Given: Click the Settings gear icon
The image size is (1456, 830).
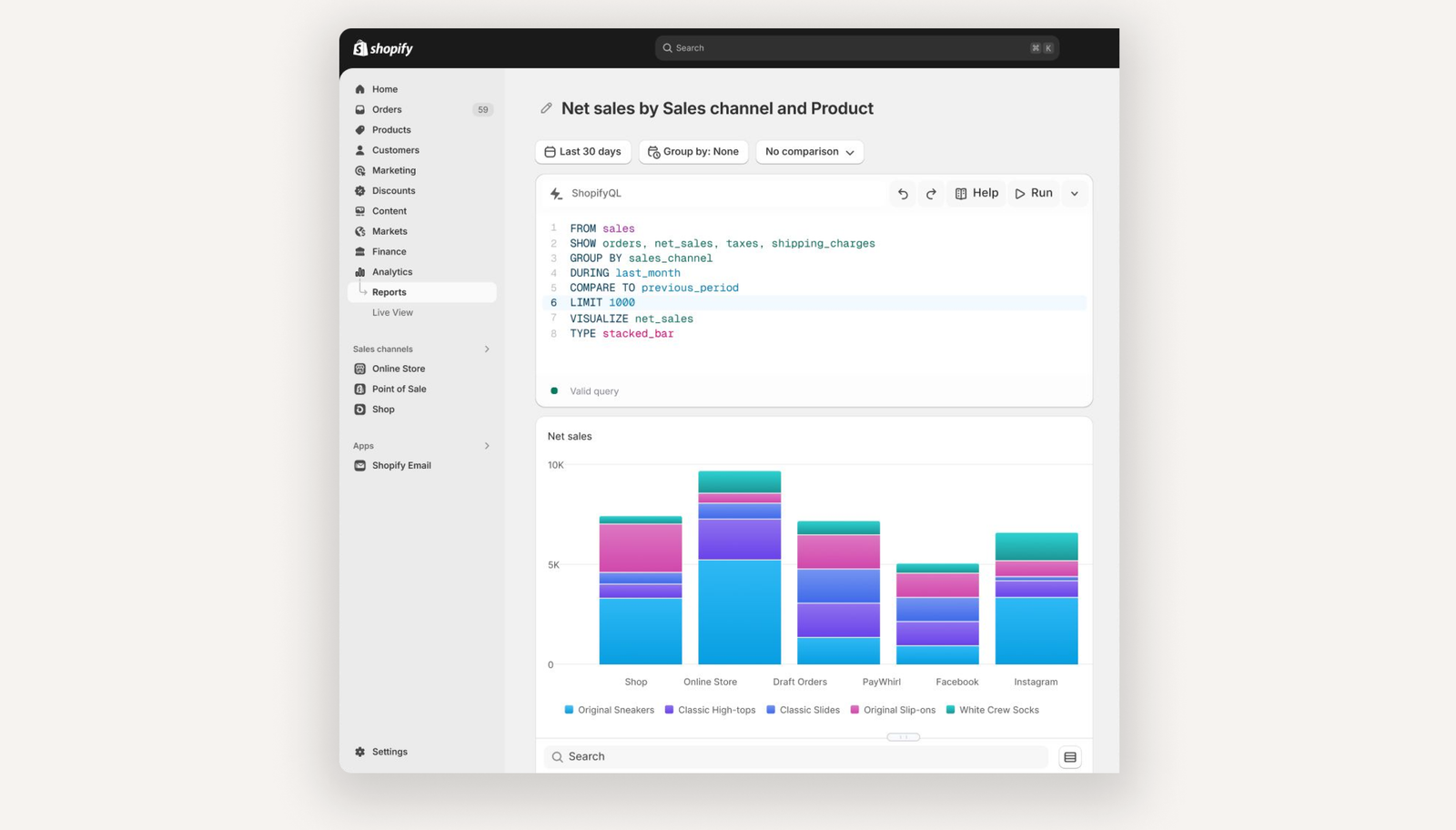Looking at the screenshot, I should click(360, 752).
